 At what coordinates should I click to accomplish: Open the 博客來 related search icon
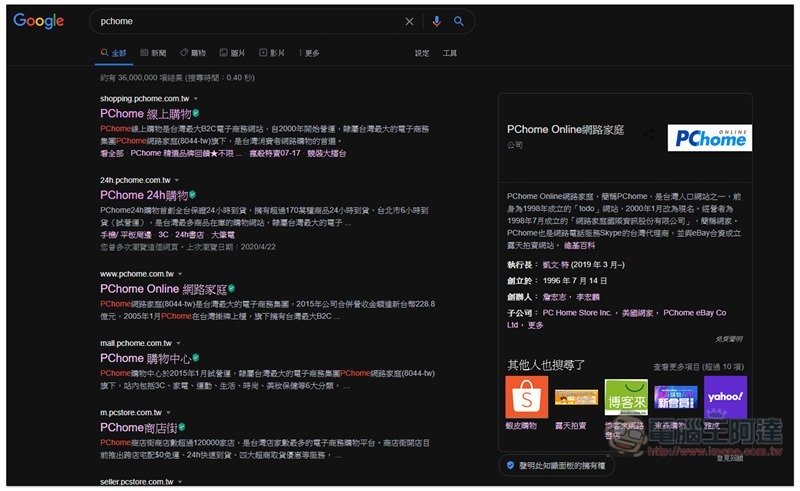(x=626, y=396)
